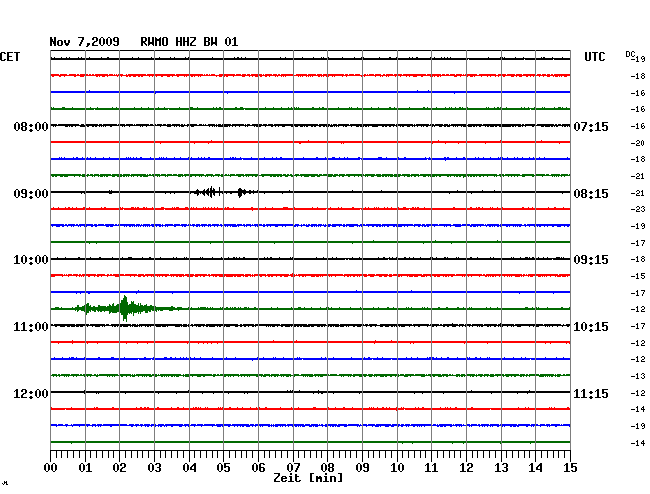Image resolution: width=650 pixels, height=494 pixels.
Task: Click the station label "RWMO HHZ BW 01"
Action: (x=189, y=42)
